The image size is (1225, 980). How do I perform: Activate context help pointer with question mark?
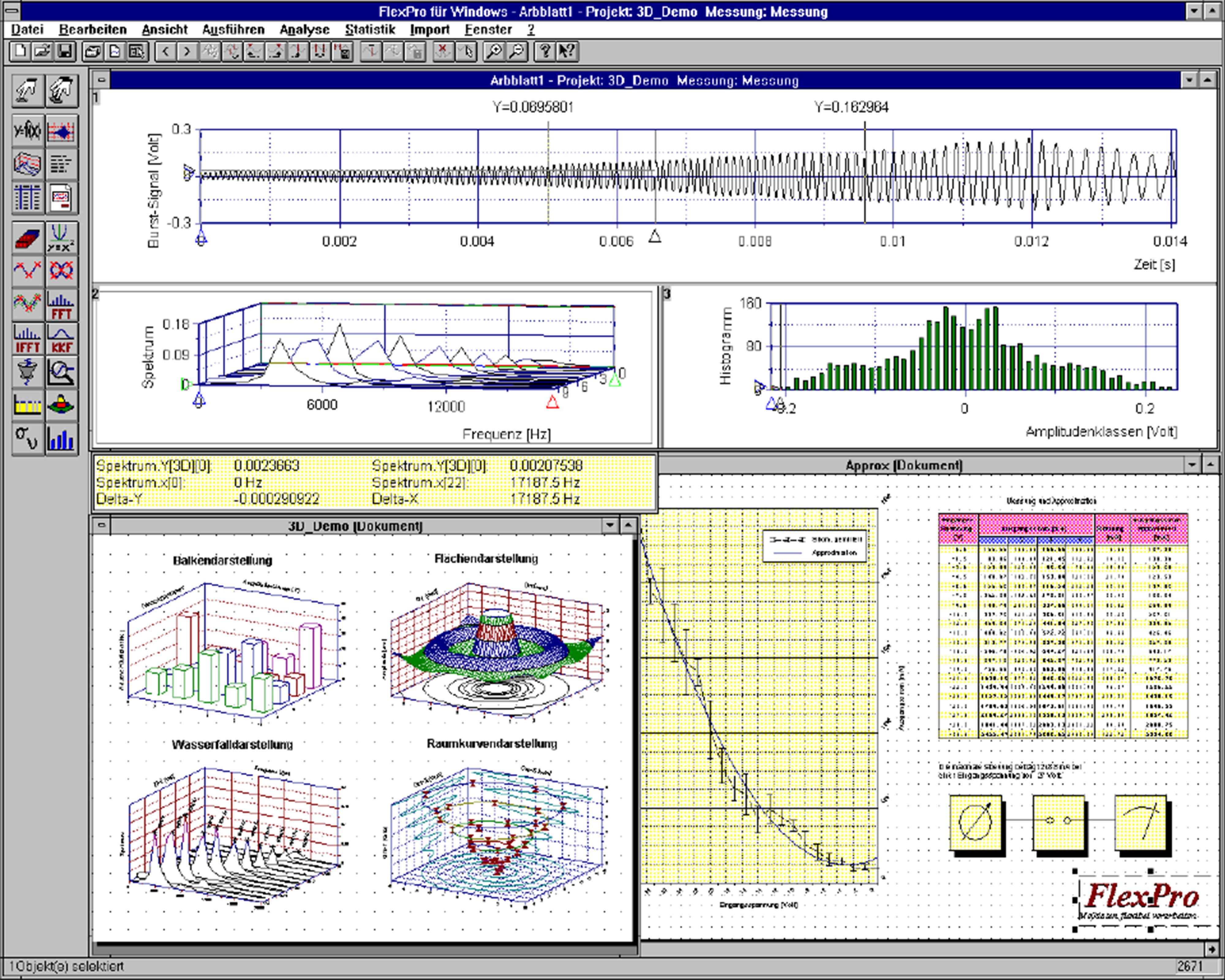click(567, 52)
